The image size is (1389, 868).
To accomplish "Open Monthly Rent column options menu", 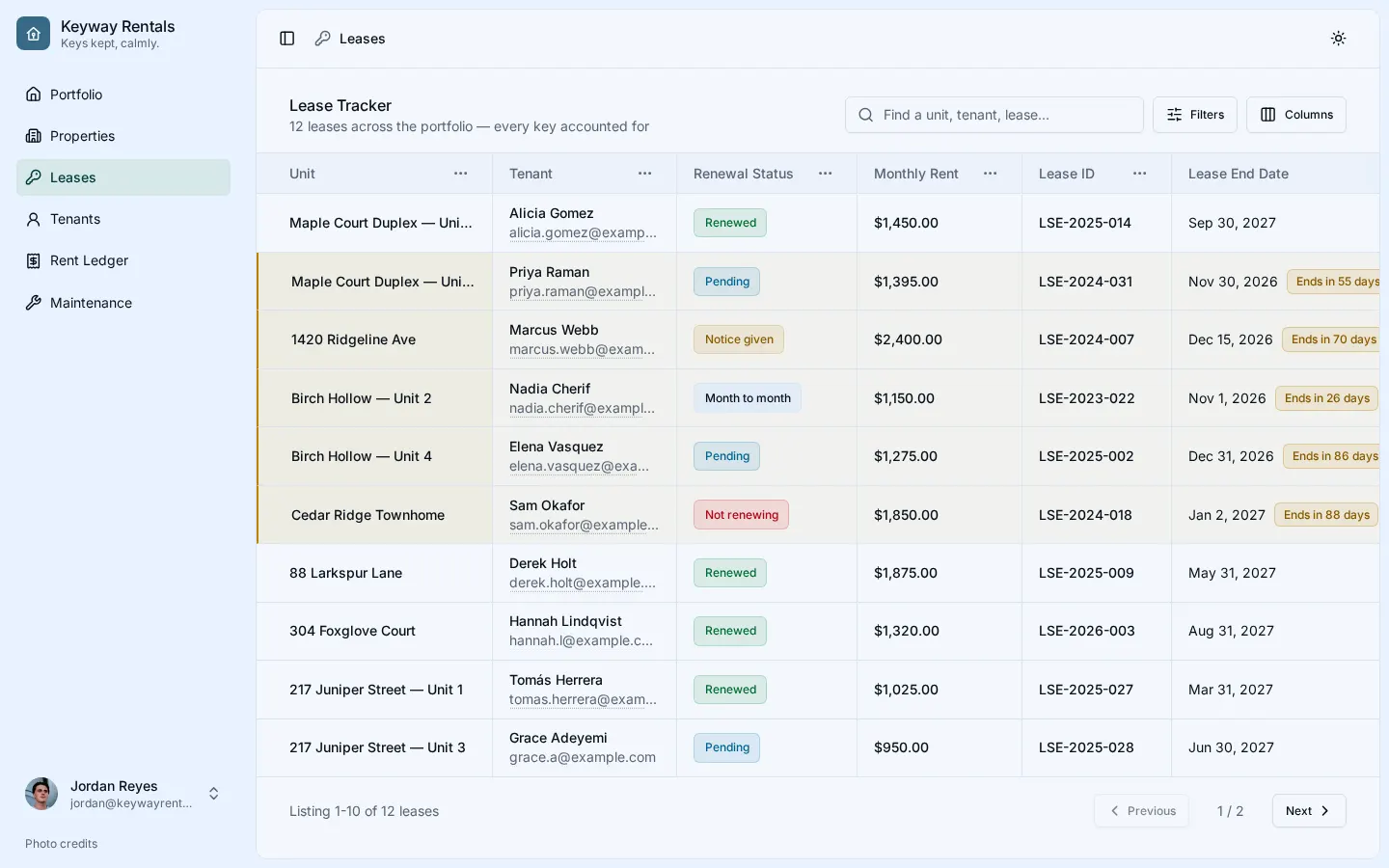I will point(991,174).
